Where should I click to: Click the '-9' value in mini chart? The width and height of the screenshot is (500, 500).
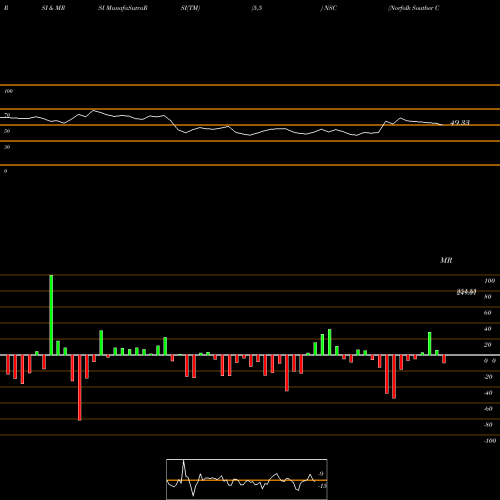point(320,474)
